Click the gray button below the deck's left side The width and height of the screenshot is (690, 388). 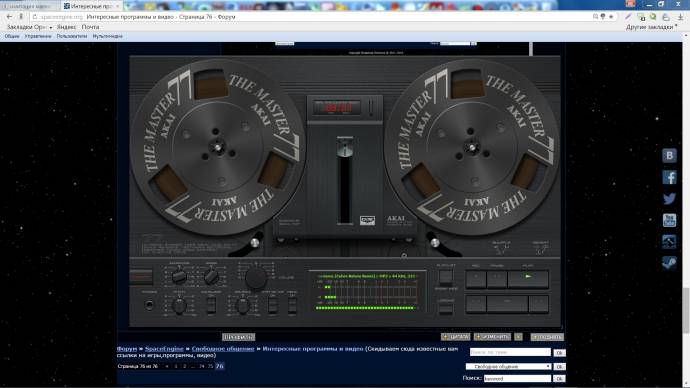point(239,337)
